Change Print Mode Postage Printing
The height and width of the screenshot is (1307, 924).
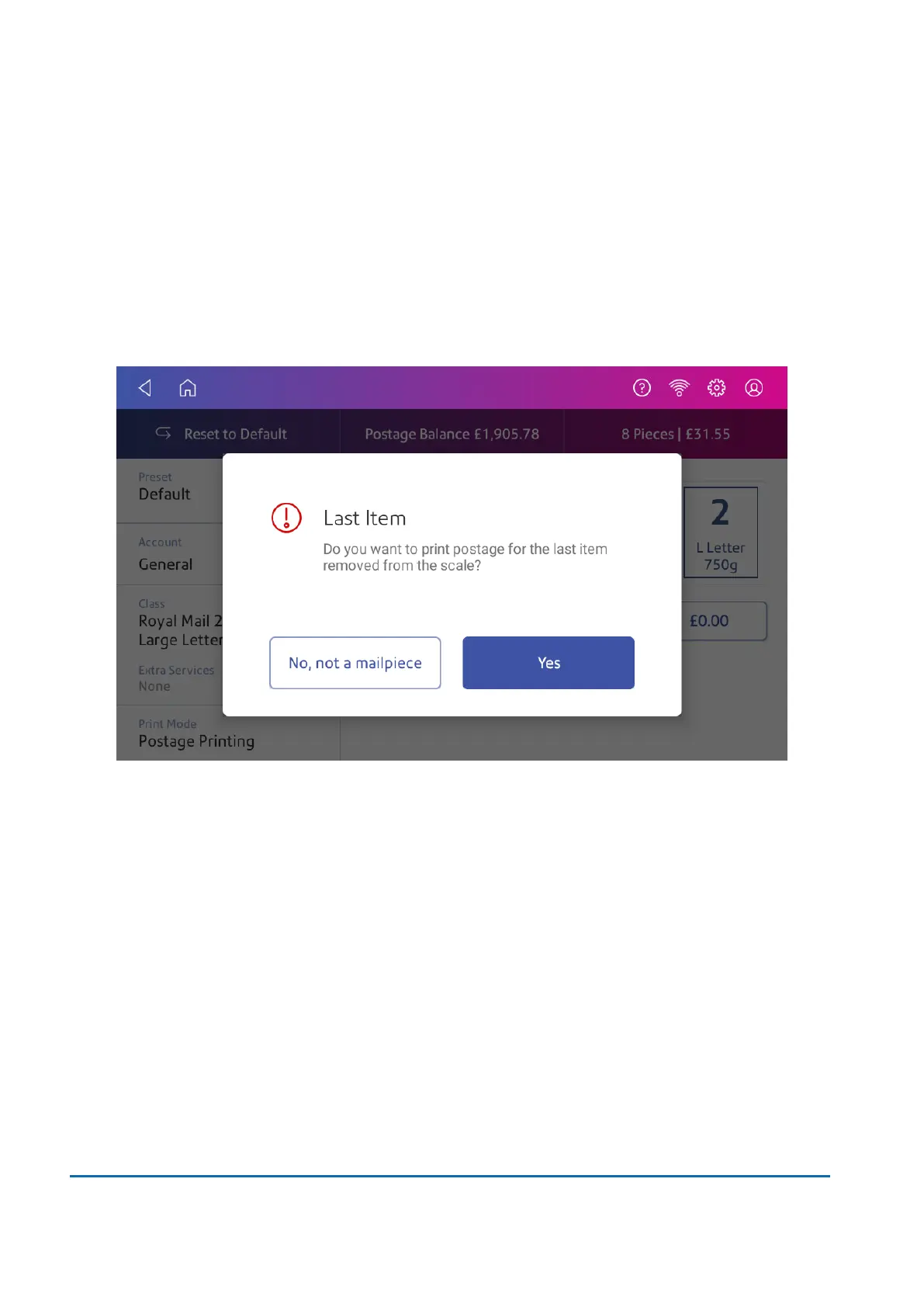click(228, 733)
